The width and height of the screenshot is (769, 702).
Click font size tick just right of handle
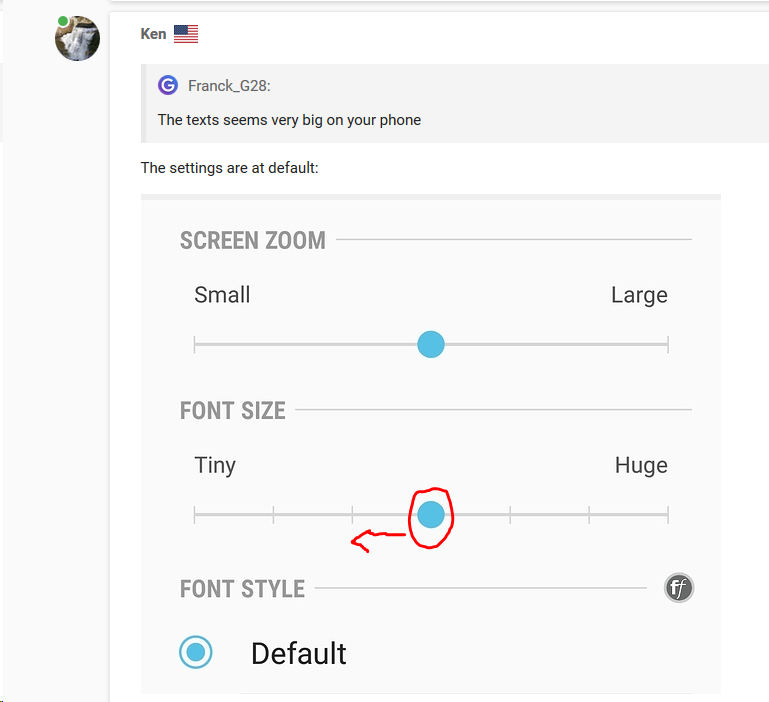click(x=510, y=515)
